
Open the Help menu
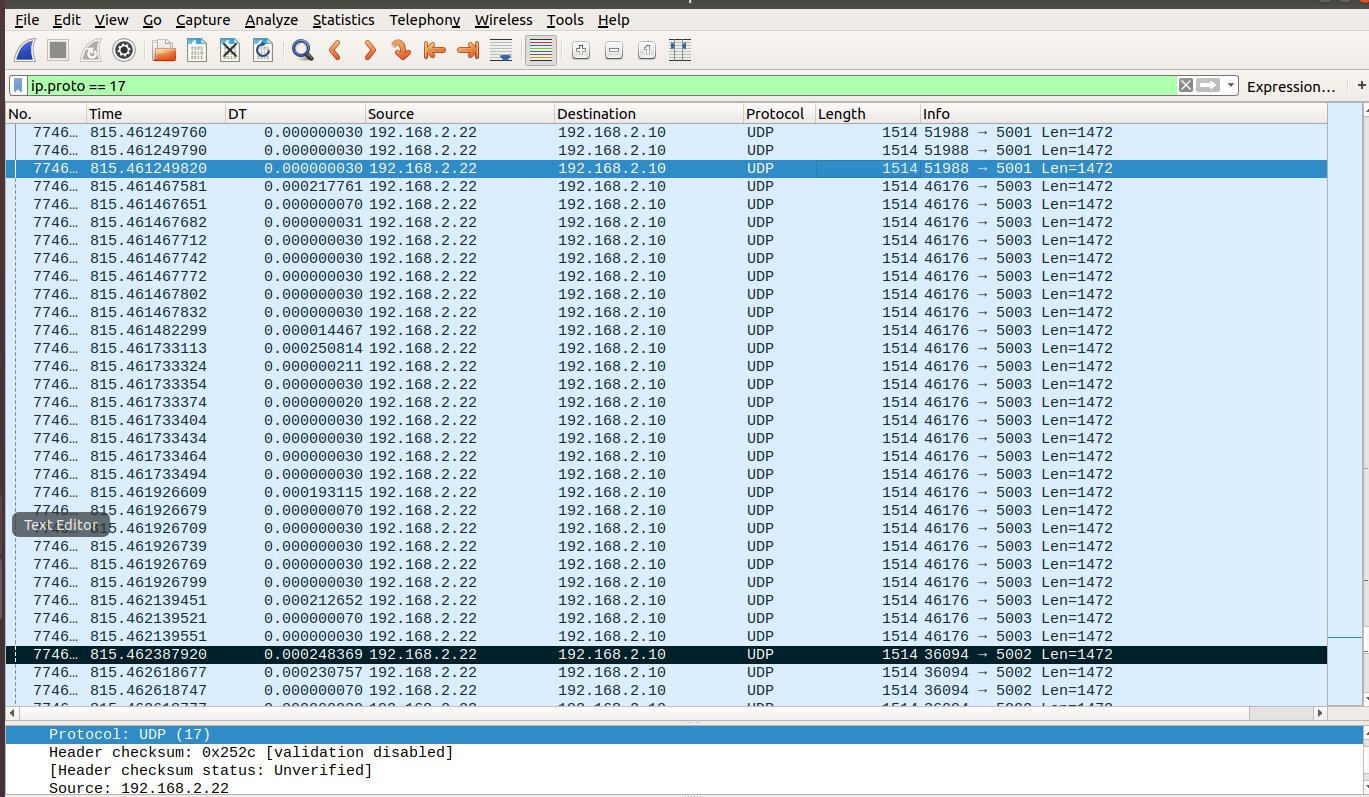[x=614, y=20]
